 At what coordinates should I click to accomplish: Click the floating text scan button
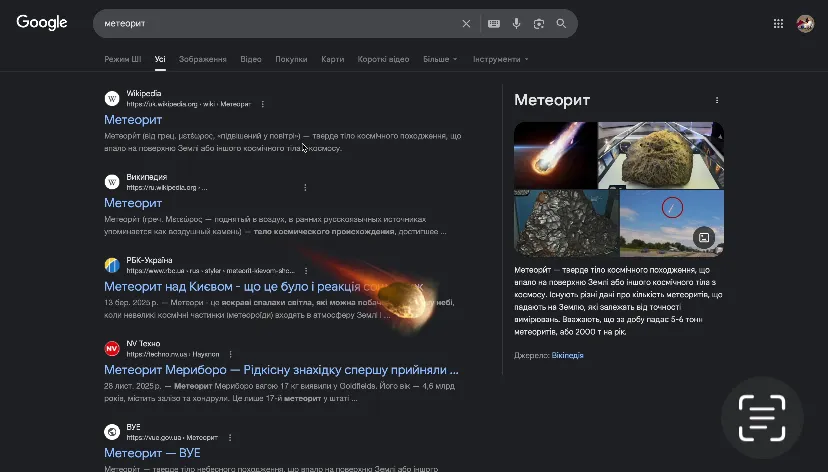(762, 418)
